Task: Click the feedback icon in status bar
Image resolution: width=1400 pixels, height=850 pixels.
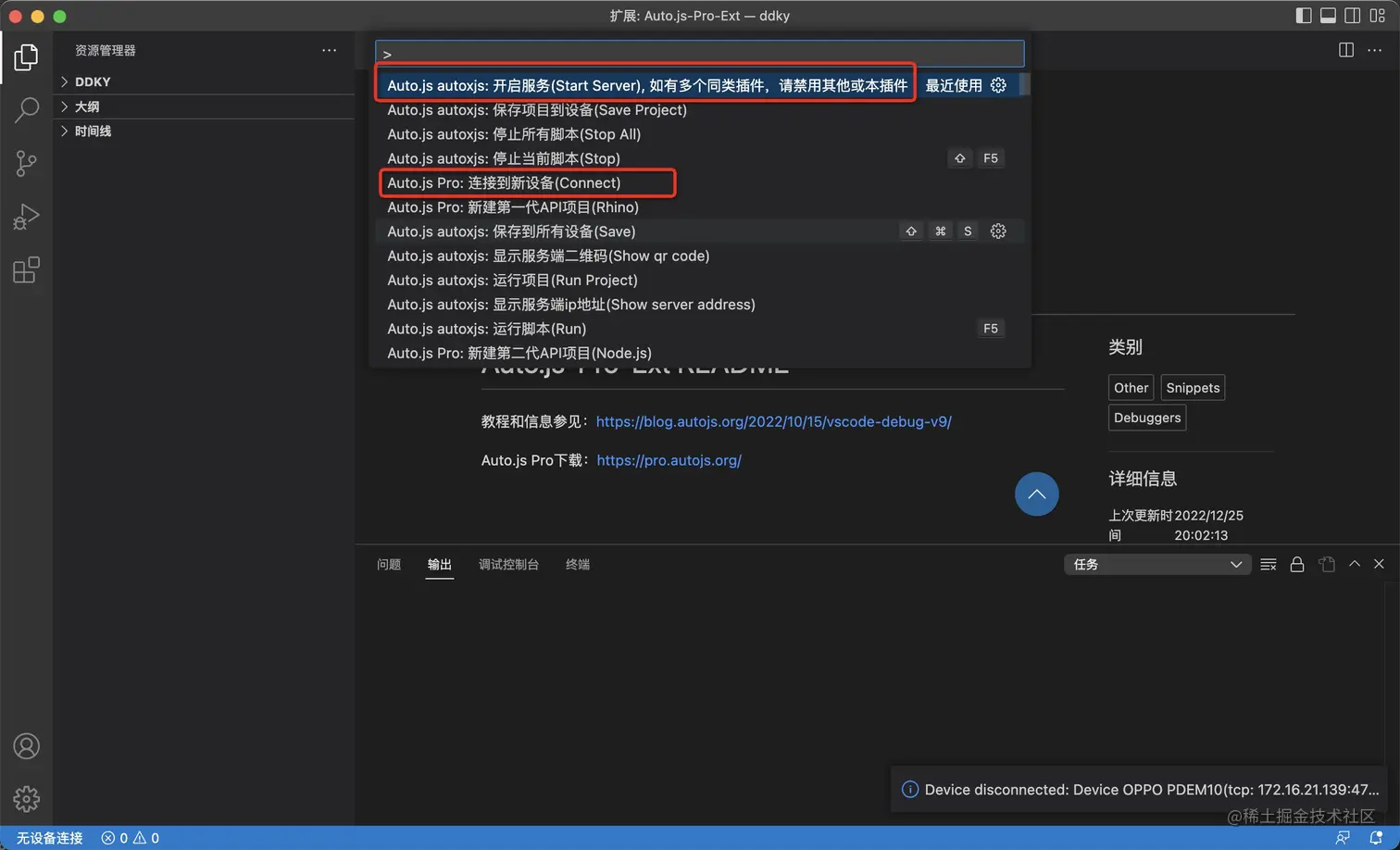Action: coord(1343,838)
